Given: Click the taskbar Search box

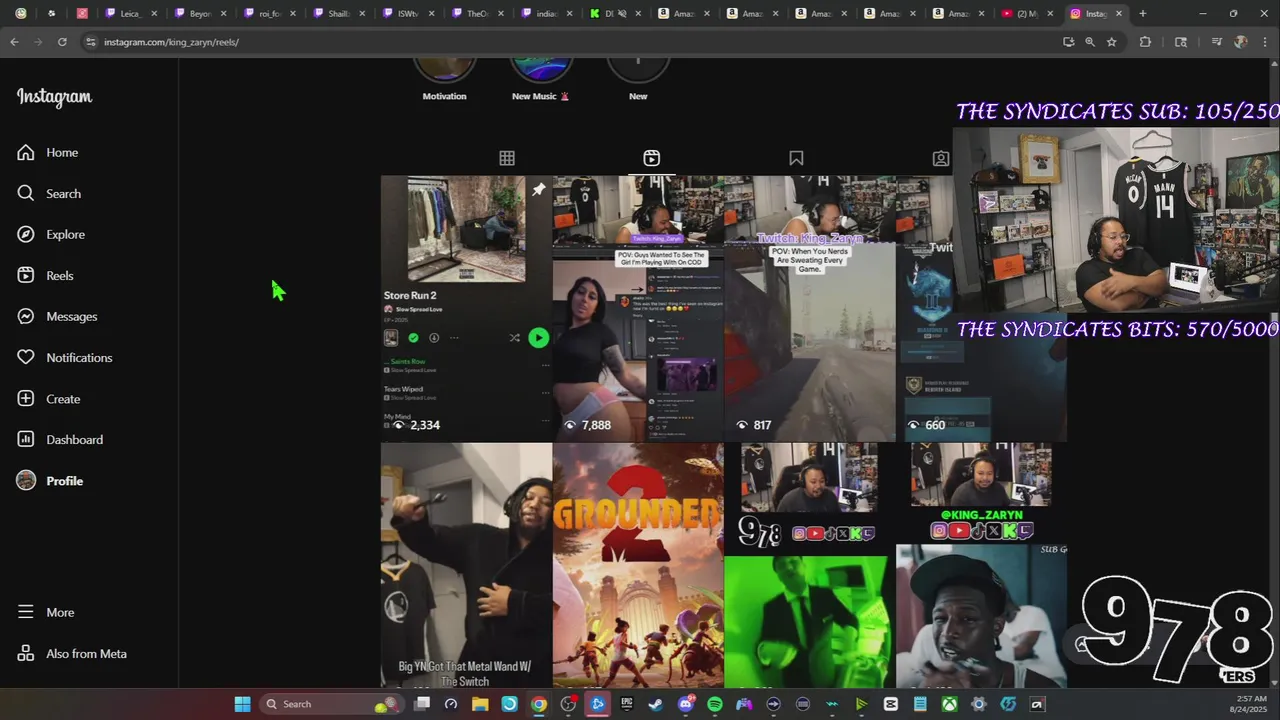Looking at the screenshot, I should click(330, 704).
